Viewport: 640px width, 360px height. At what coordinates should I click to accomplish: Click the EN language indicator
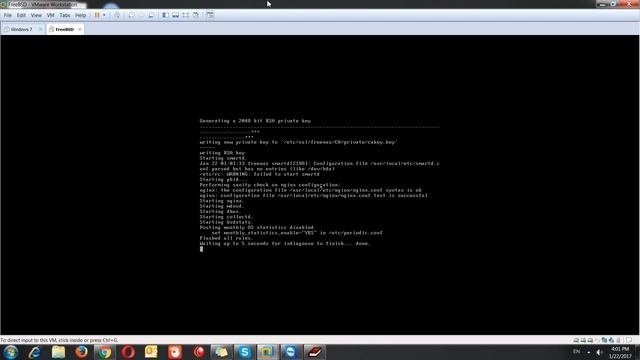tap(576, 352)
